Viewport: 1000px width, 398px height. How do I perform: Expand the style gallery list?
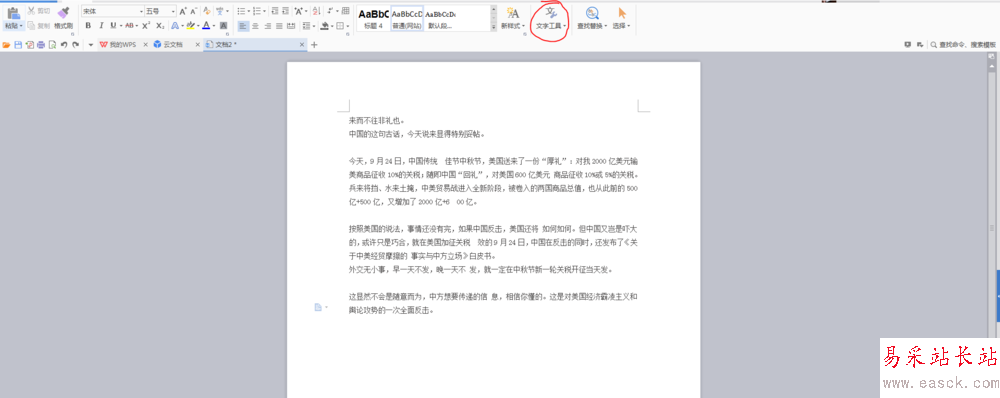click(494, 27)
